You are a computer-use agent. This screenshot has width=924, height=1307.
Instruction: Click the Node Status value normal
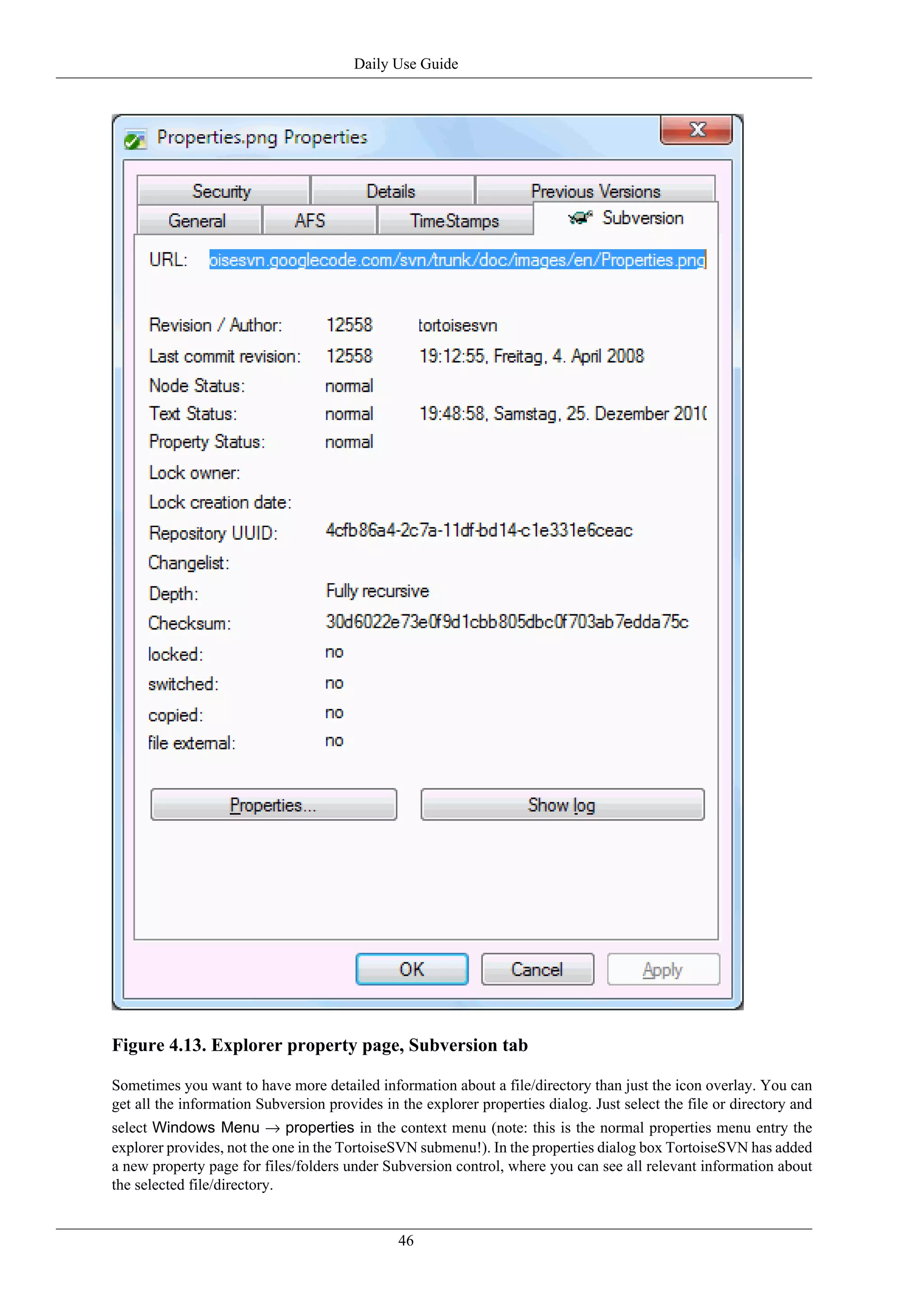[349, 386]
